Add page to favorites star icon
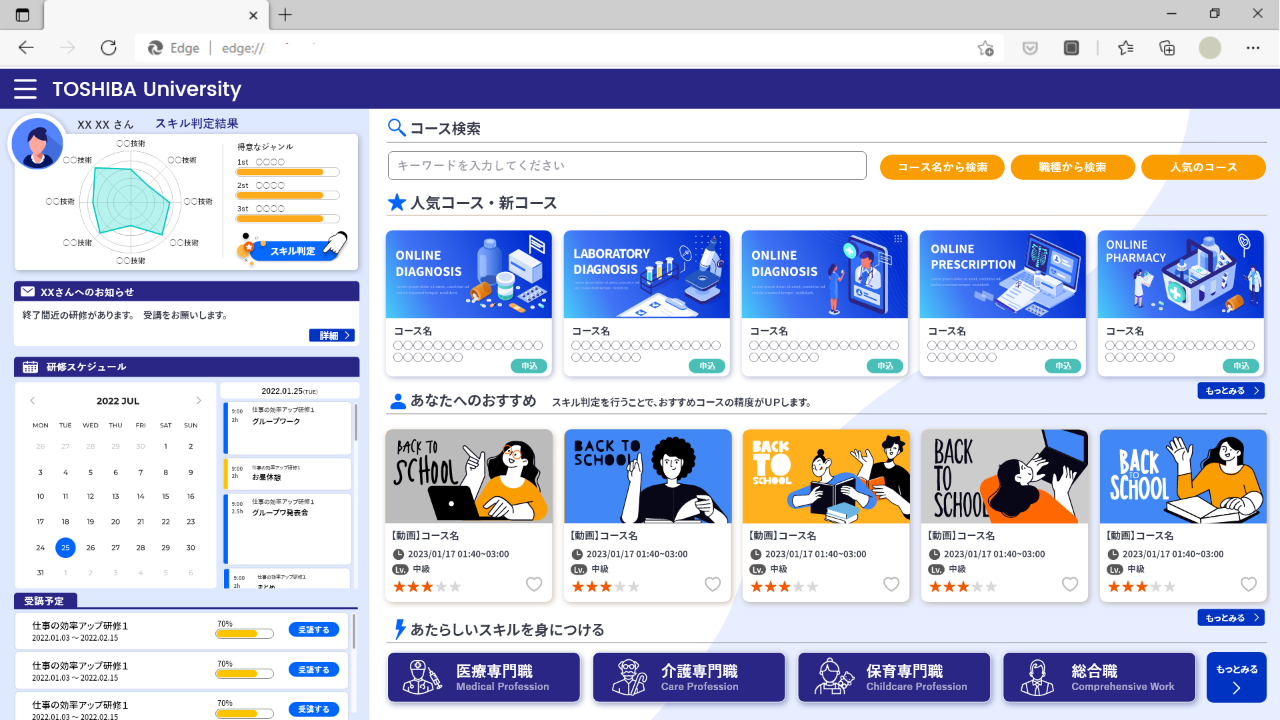1280x720 pixels. (x=985, y=48)
